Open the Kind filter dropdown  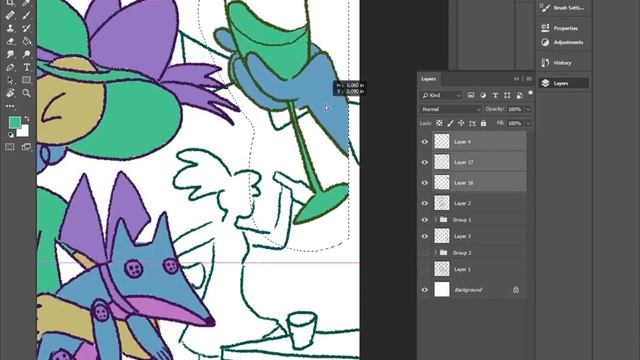(441, 95)
